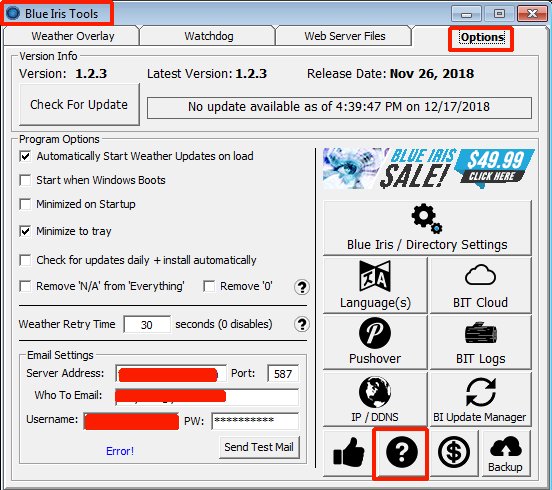The width and height of the screenshot is (552, 490).
Task: Click the Port field showing 587
Action: pyautogui.click(x=283, y=373)
